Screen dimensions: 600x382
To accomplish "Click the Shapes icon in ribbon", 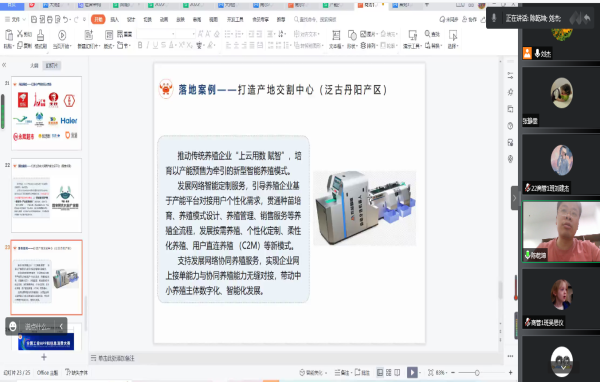I will tap(352, 35).
